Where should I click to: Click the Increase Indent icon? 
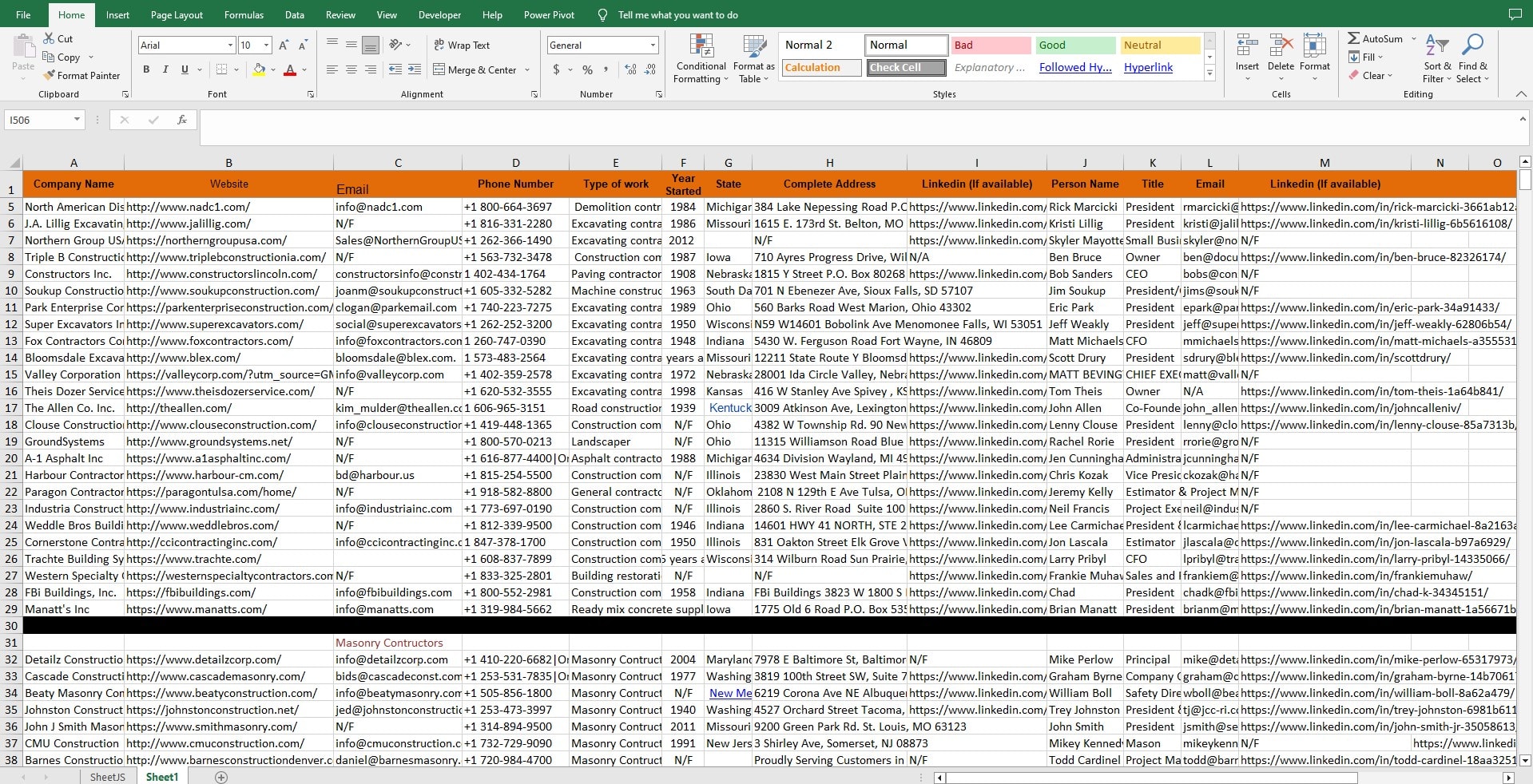tap(415, 69)
